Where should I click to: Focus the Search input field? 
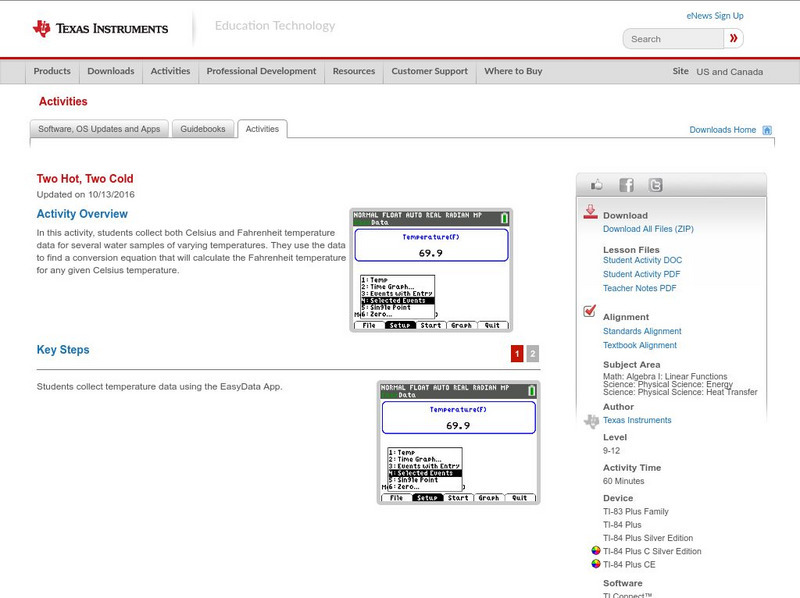[673, 39]
